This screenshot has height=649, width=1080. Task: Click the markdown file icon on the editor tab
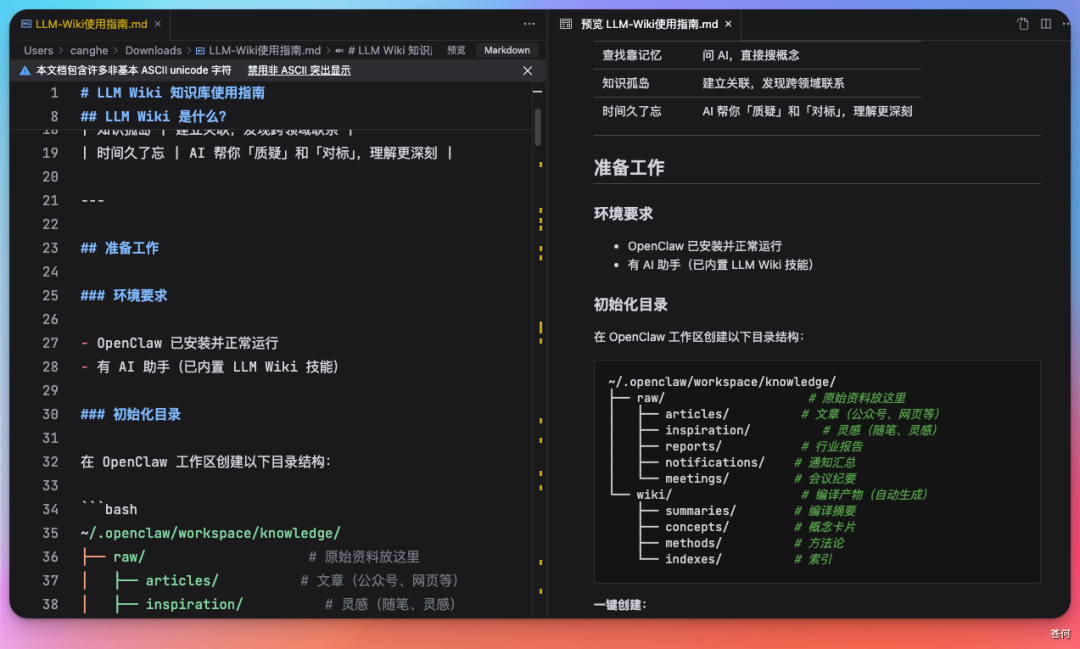click(26, 24)
